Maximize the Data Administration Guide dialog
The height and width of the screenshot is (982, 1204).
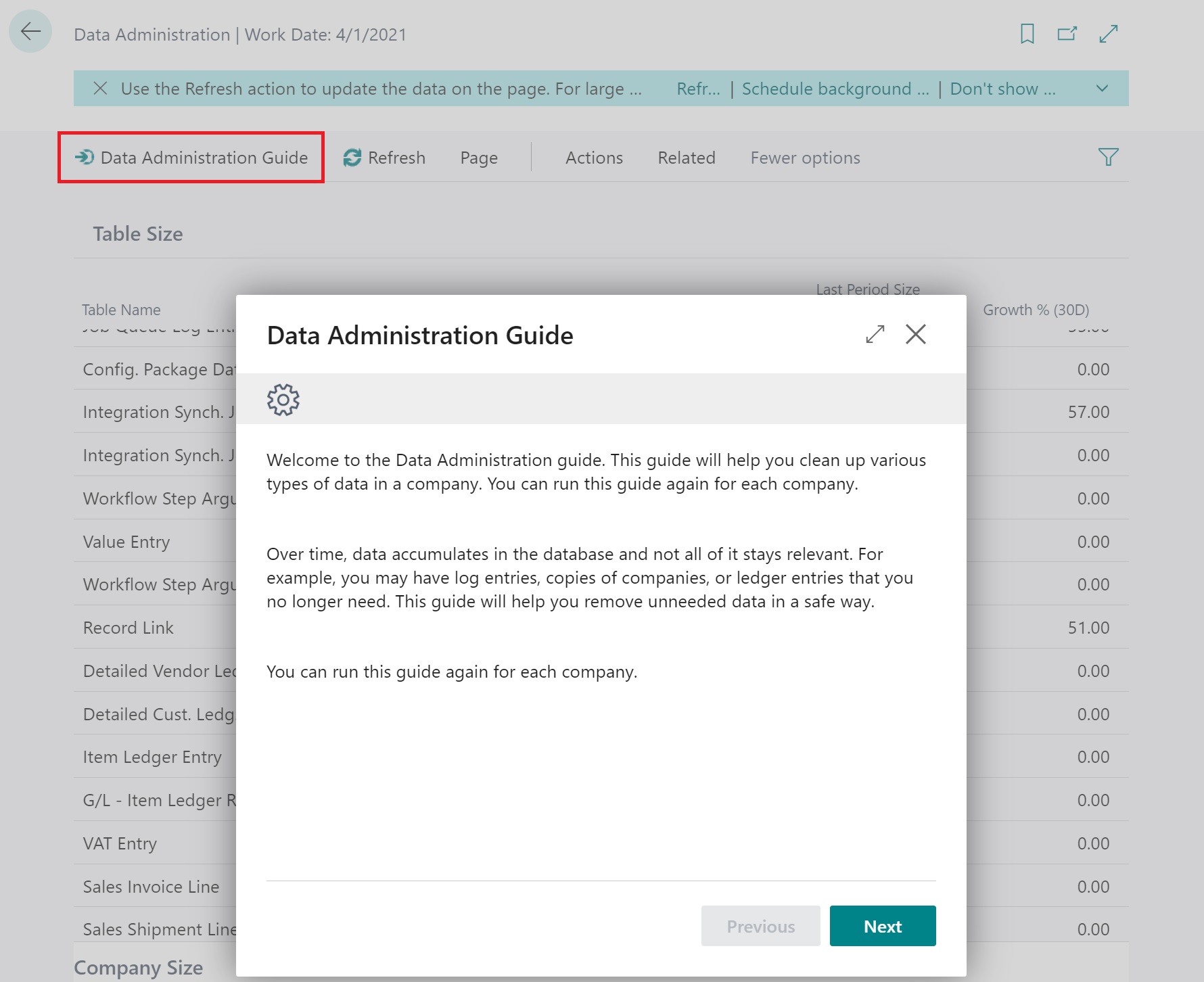pos(875,334)
